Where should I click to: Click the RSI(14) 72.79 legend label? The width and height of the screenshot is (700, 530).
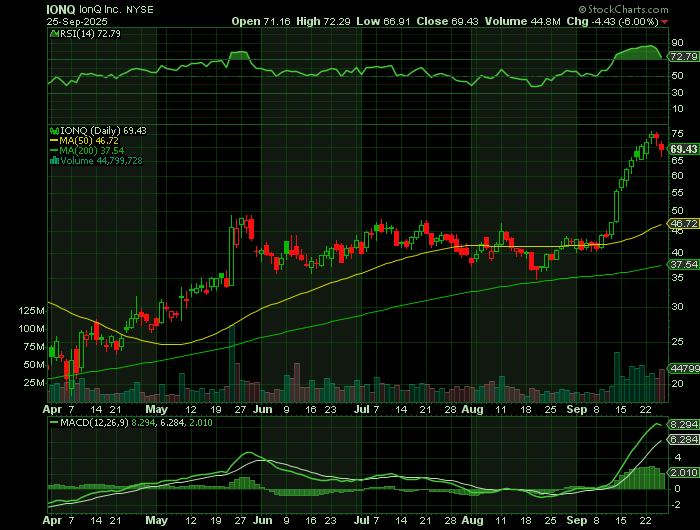(x=90, y=33)
